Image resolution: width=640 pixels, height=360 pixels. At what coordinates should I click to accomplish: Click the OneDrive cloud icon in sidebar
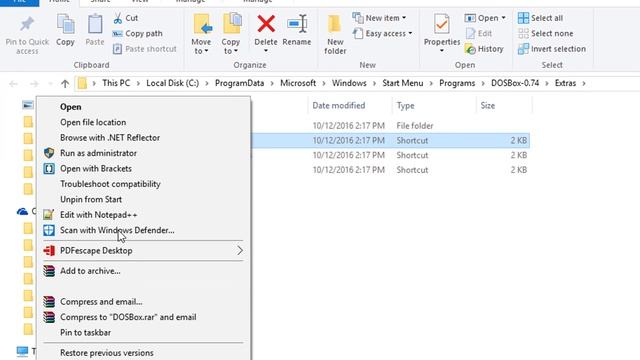tap(22, 211)
